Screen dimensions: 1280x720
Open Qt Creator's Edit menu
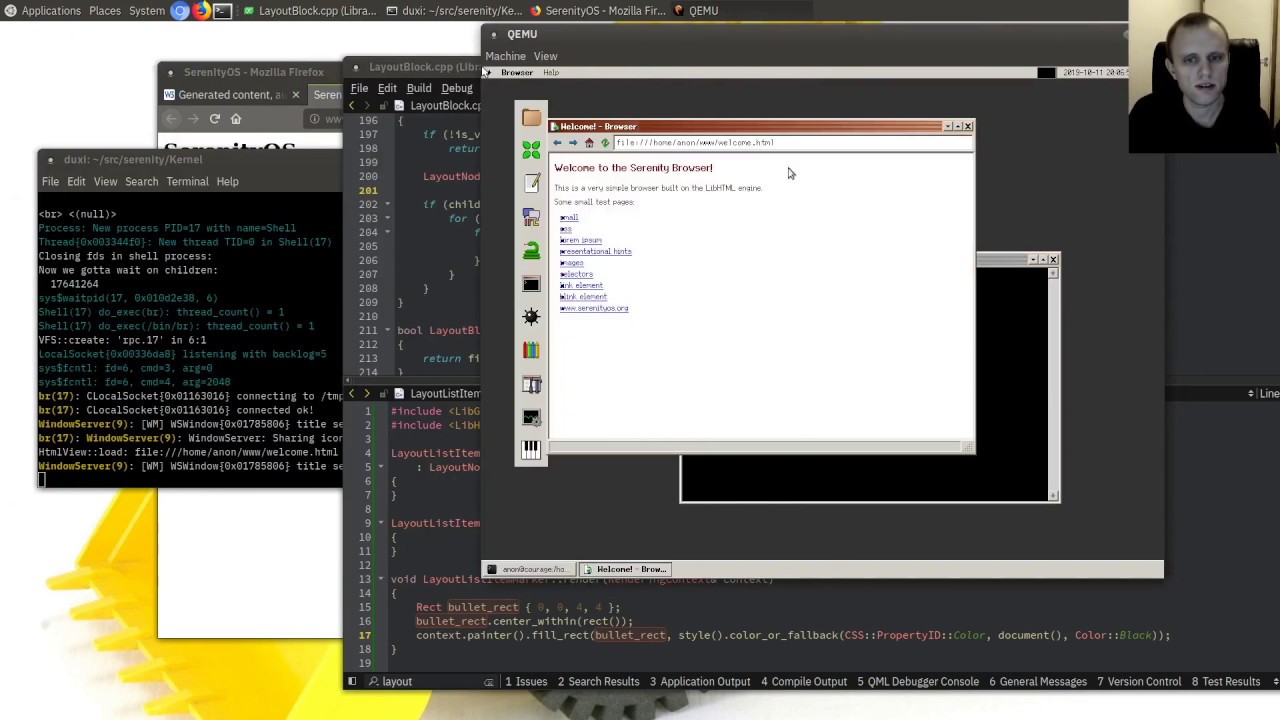pyautogui.click(x=387, y=88)
